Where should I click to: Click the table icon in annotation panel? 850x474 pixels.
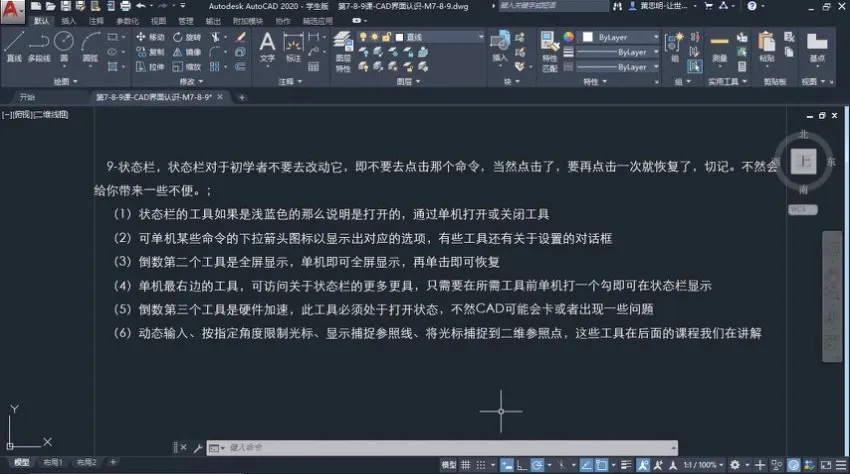point(313,67)
